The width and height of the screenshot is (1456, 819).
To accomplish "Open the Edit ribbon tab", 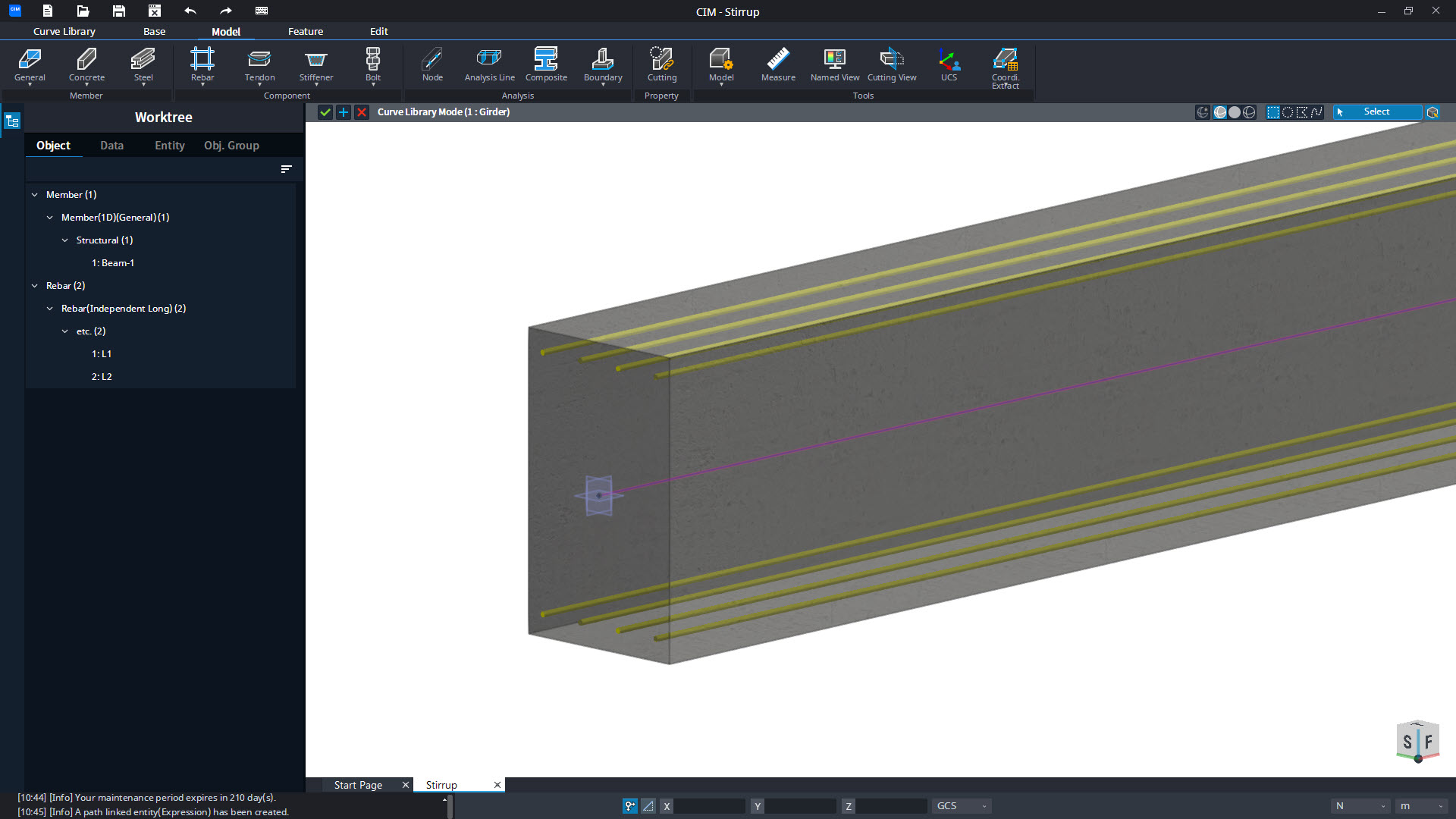I will 379,31.
